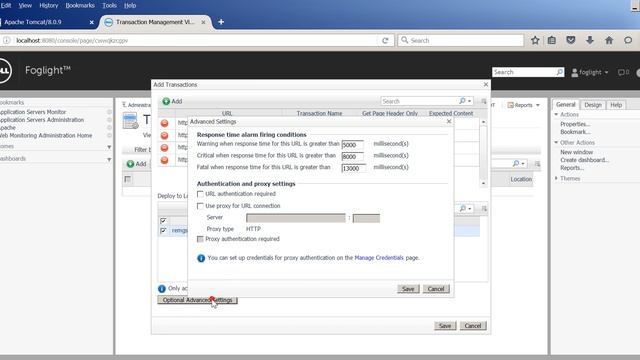Click the Fatal response time field
Screen dimensions: 640x360
(354, 168)
